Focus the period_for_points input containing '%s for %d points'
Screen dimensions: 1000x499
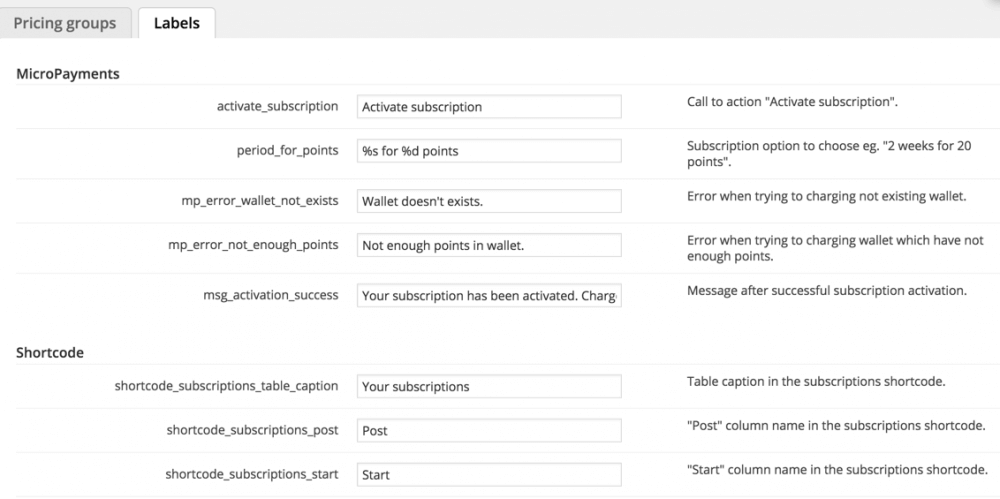[x=489, y=151]
